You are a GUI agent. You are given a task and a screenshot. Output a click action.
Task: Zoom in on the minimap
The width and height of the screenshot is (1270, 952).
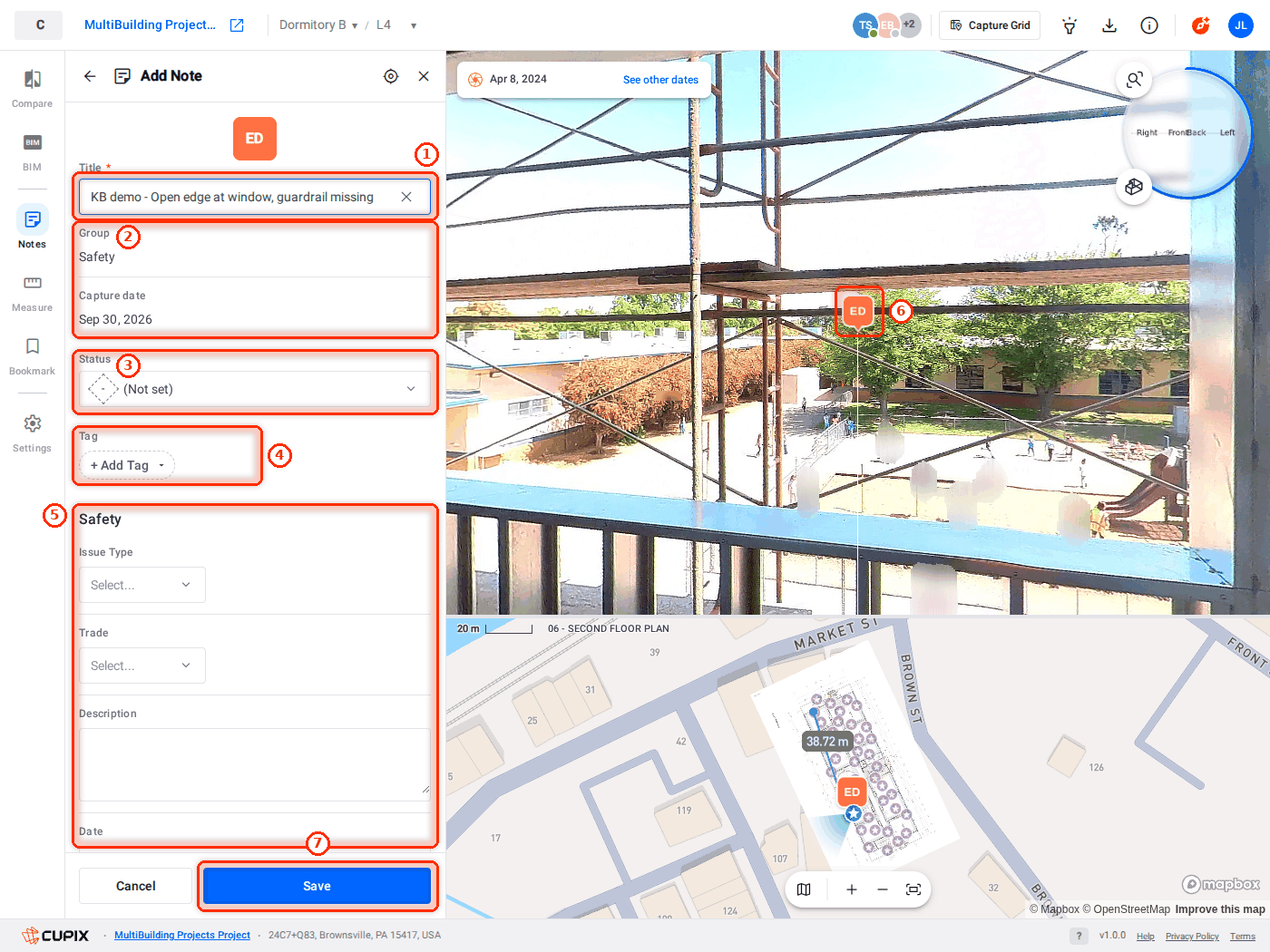(x=852, y=889)
